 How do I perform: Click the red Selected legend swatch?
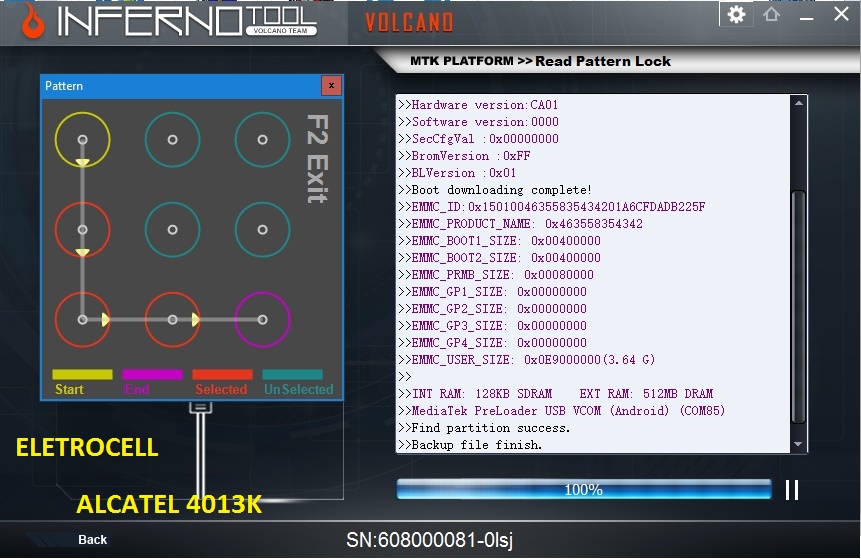click(x=222, y=374)
